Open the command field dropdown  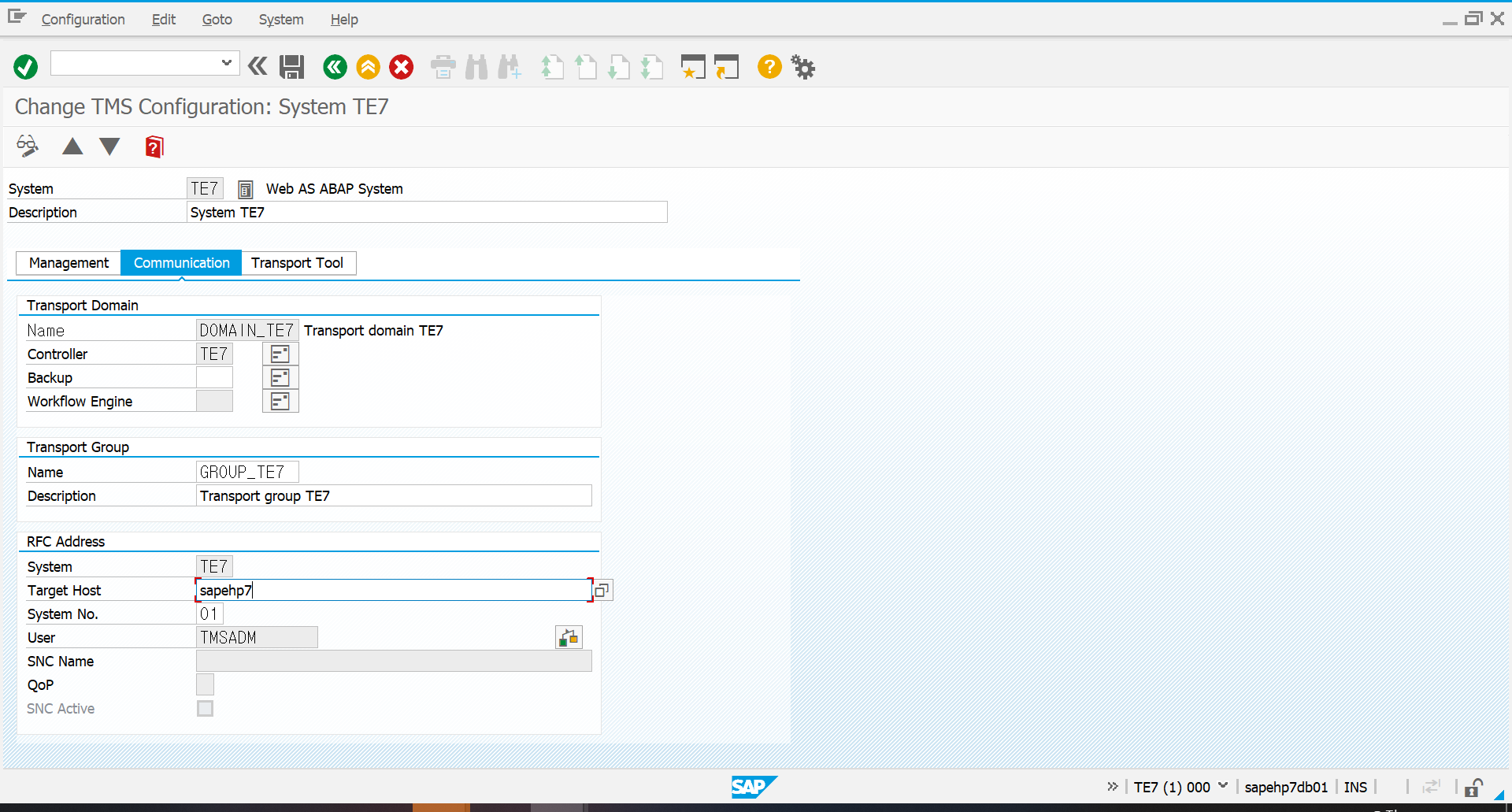[x=226, y=63]
